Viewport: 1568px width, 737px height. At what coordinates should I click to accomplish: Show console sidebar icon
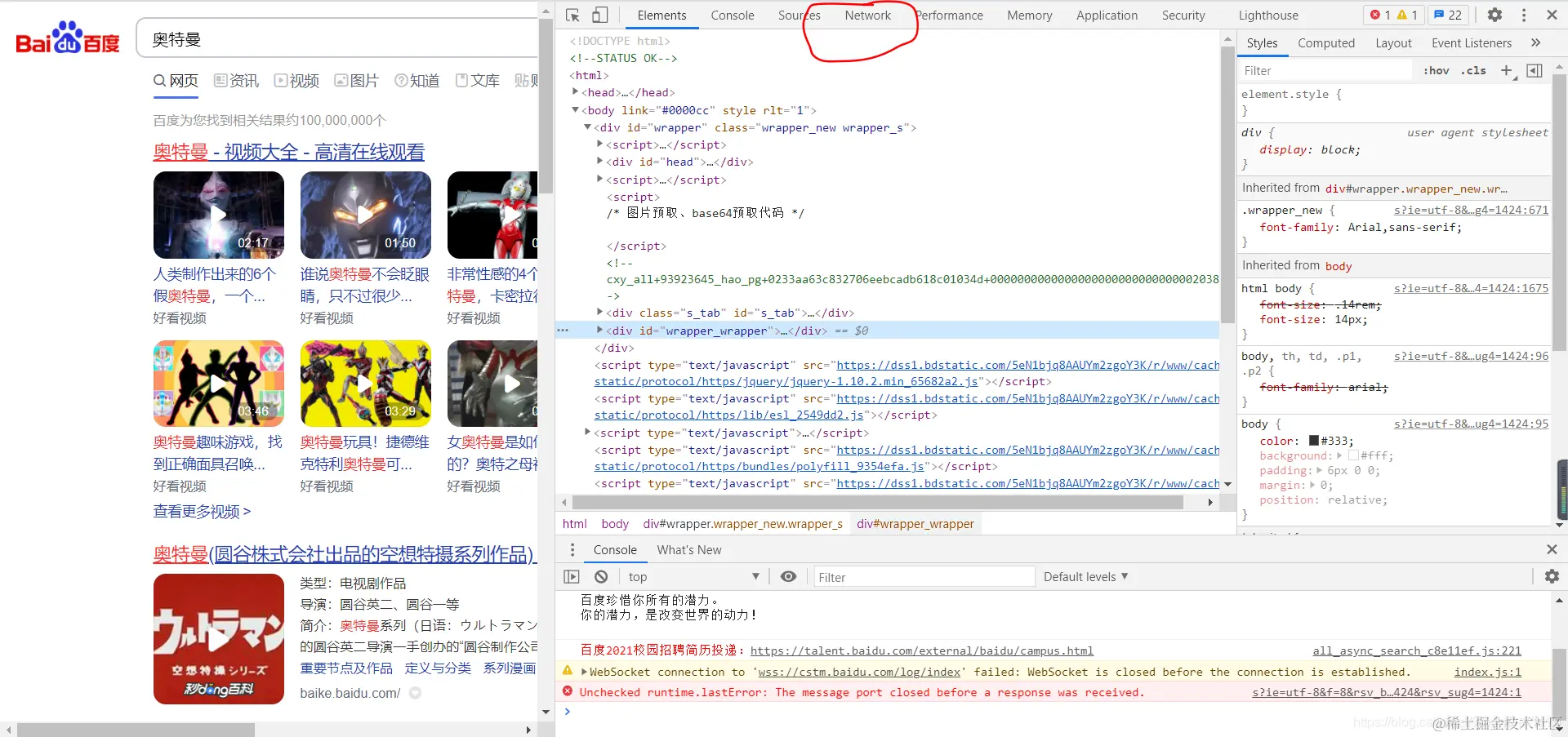click(572, 576)
